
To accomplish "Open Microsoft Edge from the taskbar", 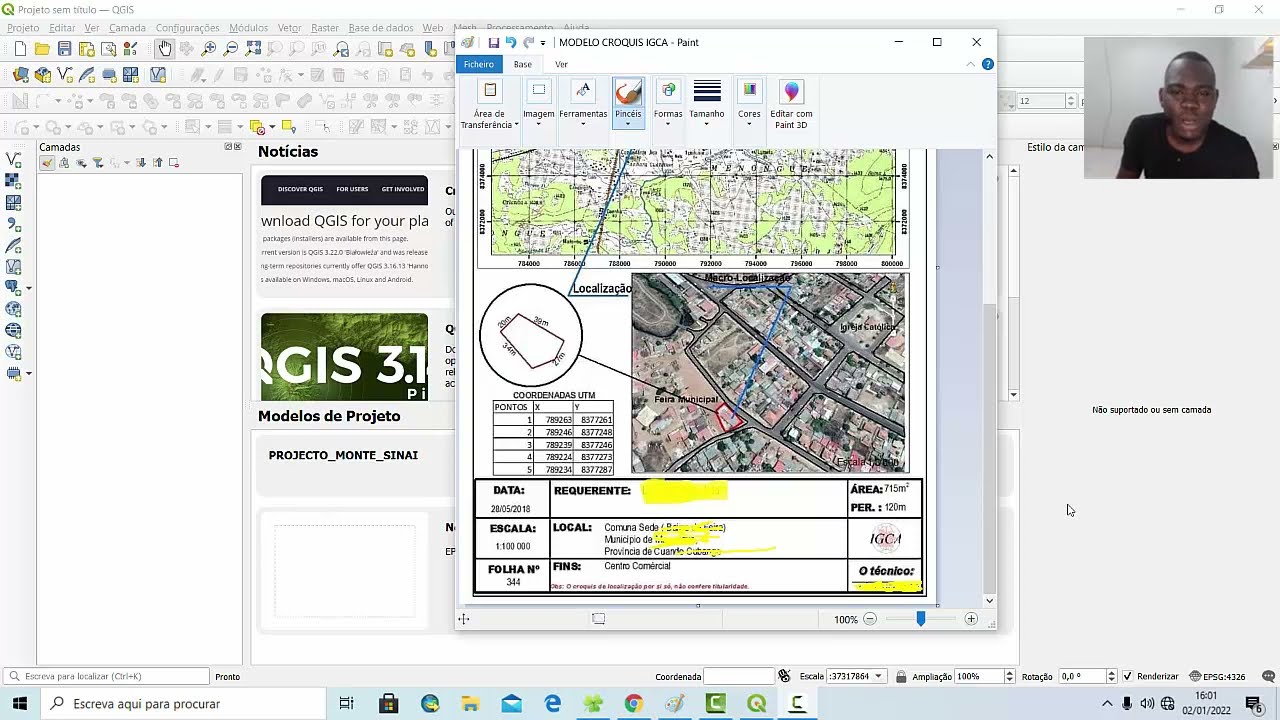I will [552, 704].
